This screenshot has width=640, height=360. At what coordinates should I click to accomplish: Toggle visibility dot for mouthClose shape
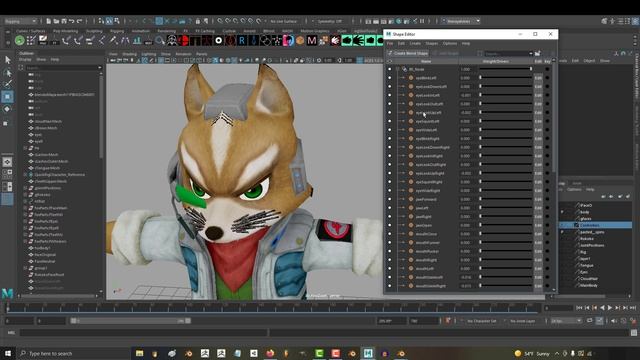click(x=389, y=234)
